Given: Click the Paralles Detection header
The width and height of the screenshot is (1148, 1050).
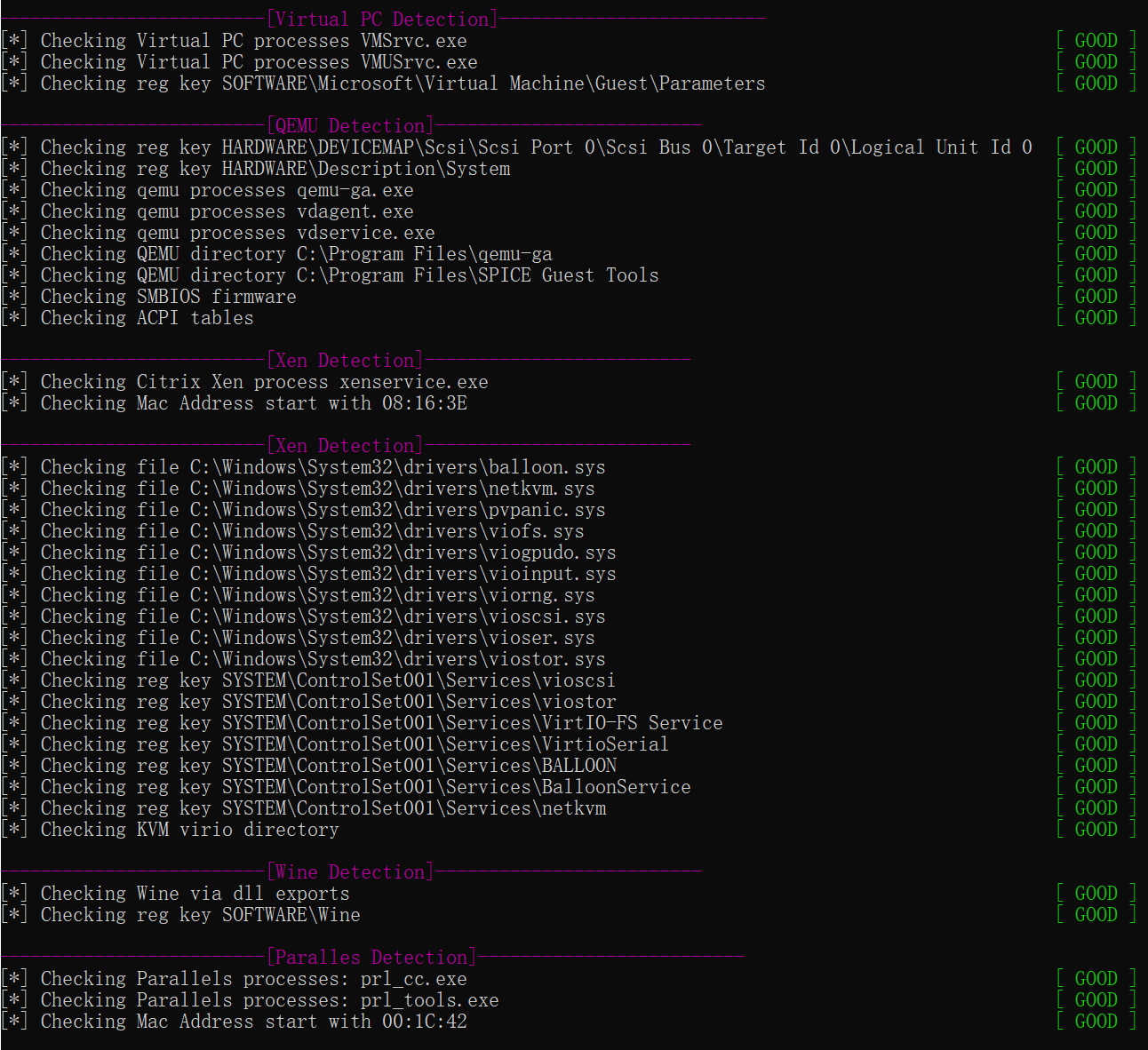Looking at the screenshot, I should coord(371,958).
